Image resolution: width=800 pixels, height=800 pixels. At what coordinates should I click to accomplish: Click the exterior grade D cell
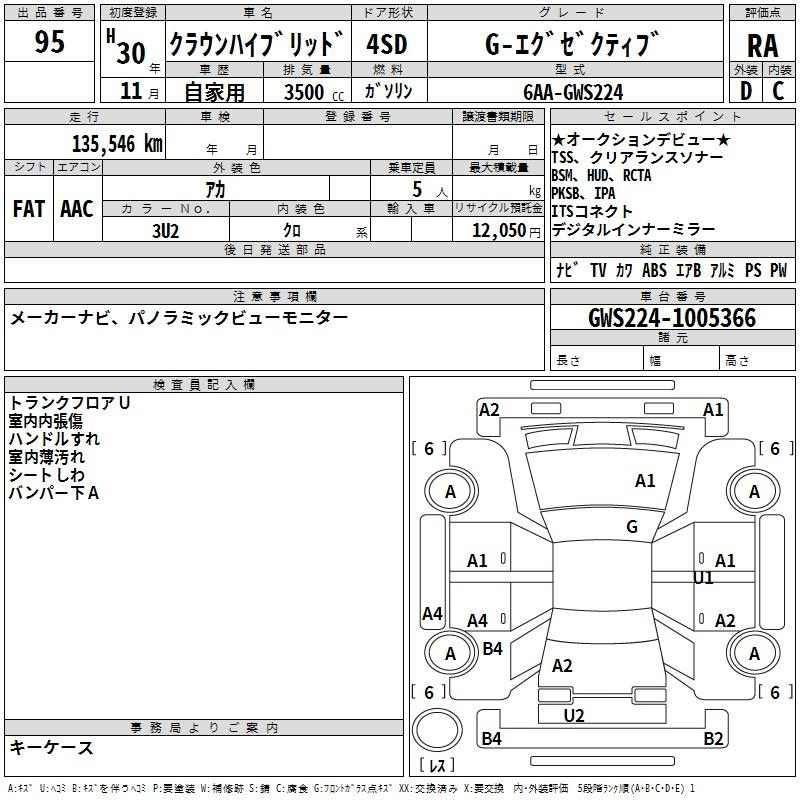pos(745,90)
